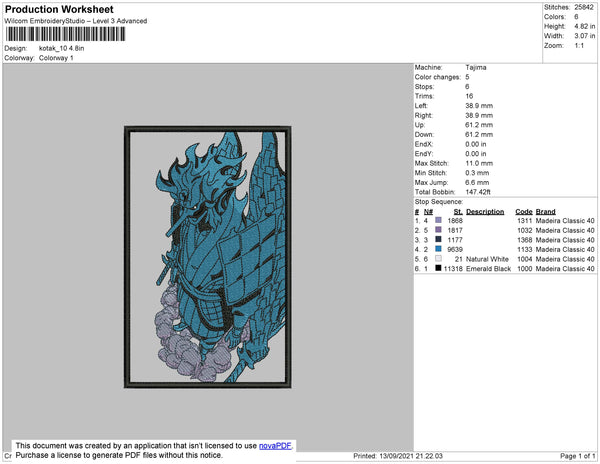Select the barcode under Production Worksheet
This screenshot has height=464, width=600.
(65, 34)
